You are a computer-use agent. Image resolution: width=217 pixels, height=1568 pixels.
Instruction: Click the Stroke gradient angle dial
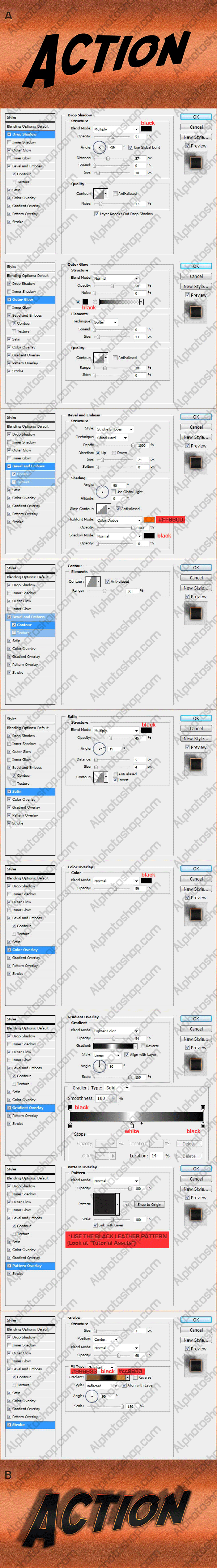(x=92, y=1396)
